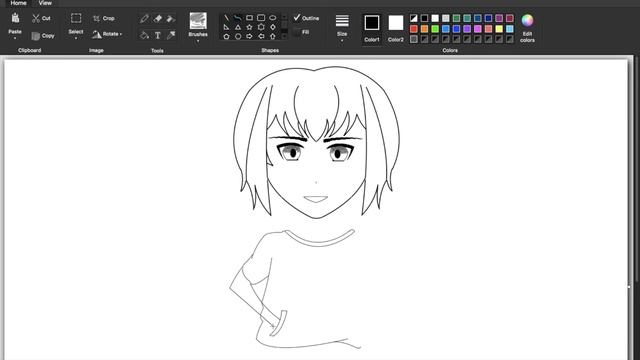Toggle the shape Fill option
The width and height of the screenshot is (640, 360).
click(x=301, y=32)
